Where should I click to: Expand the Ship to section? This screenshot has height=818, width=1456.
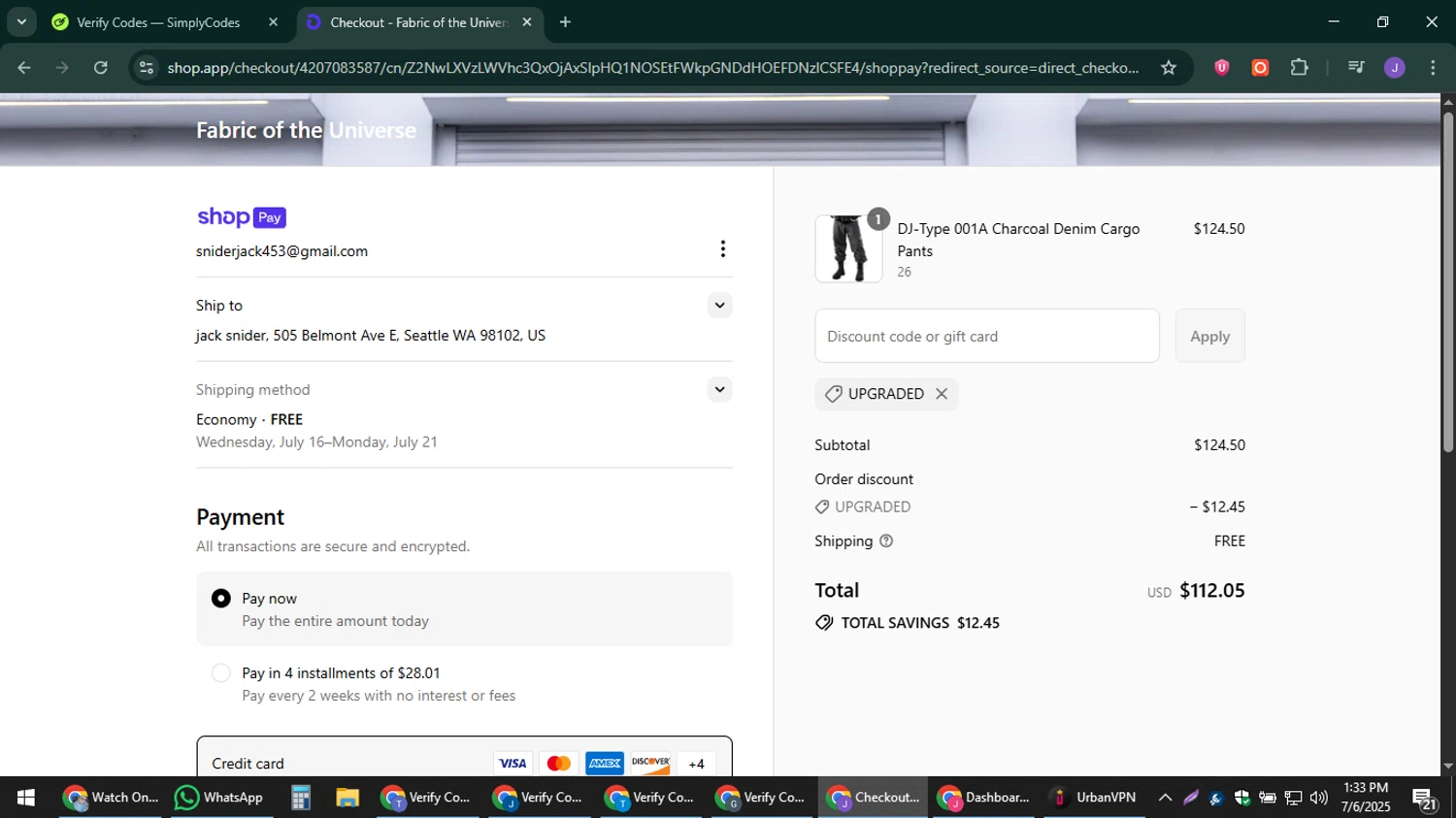click(719, 306)
